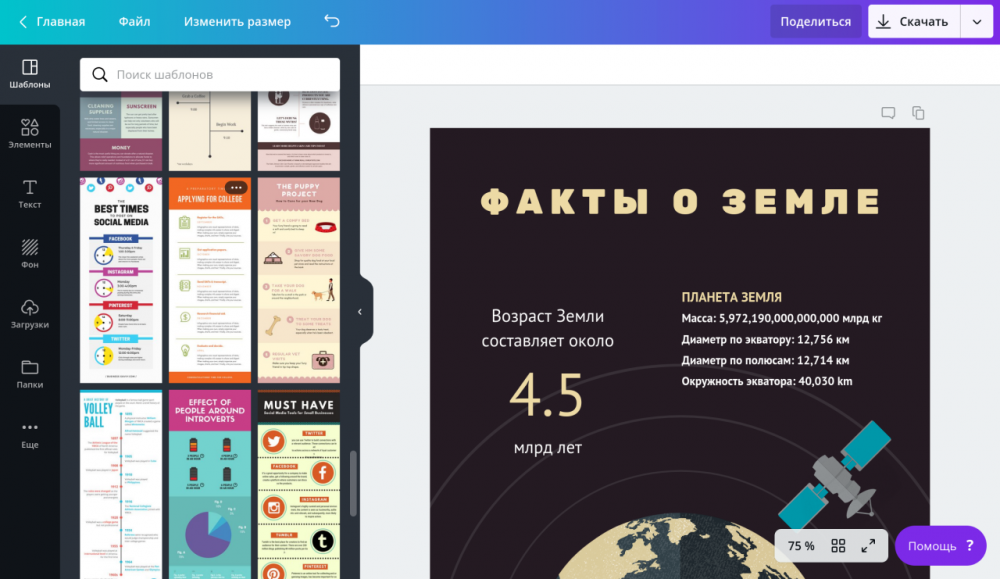Open the Файл menu
The height and width of the screenshot is (579, 1000).
[x=134, y=21]
